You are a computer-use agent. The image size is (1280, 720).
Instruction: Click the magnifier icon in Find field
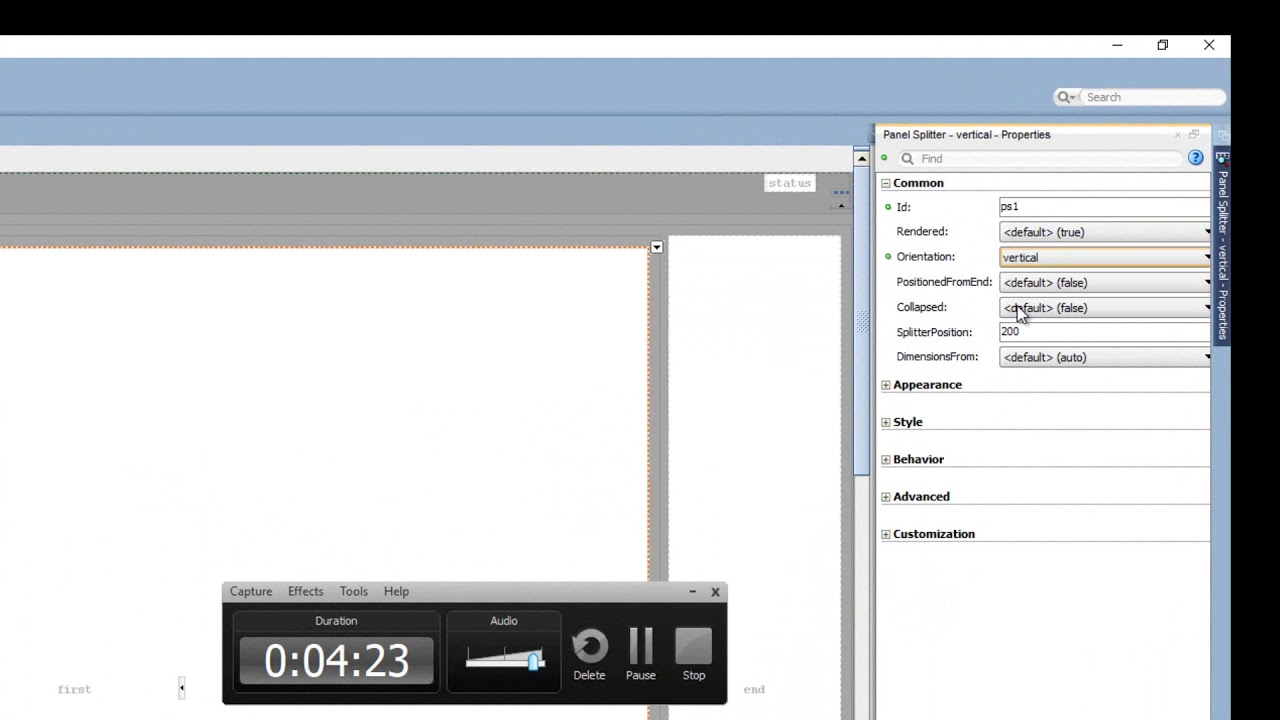tap(907, 158)
